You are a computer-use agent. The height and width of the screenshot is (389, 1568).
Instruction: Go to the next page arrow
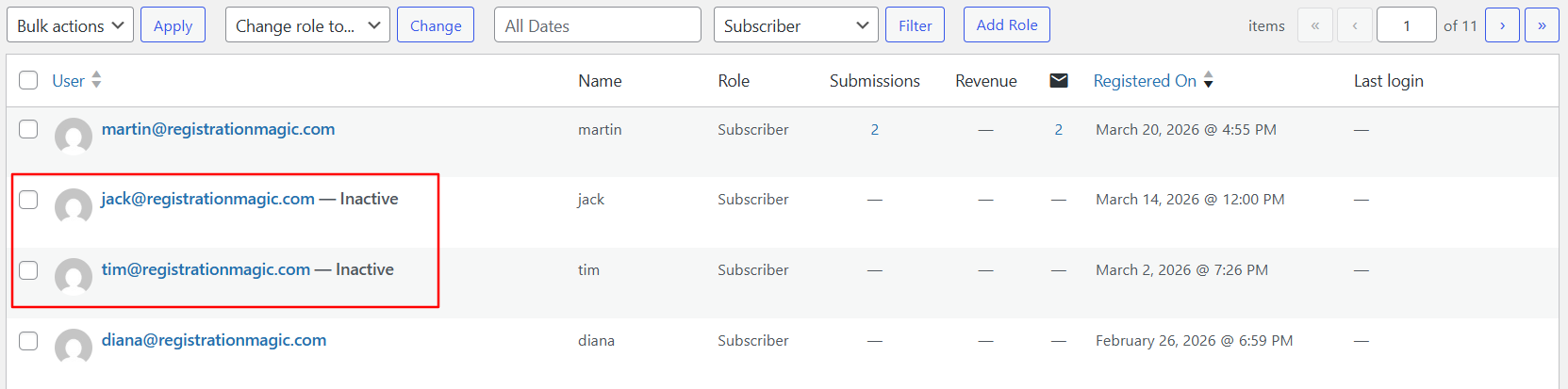pos(1502,25)
